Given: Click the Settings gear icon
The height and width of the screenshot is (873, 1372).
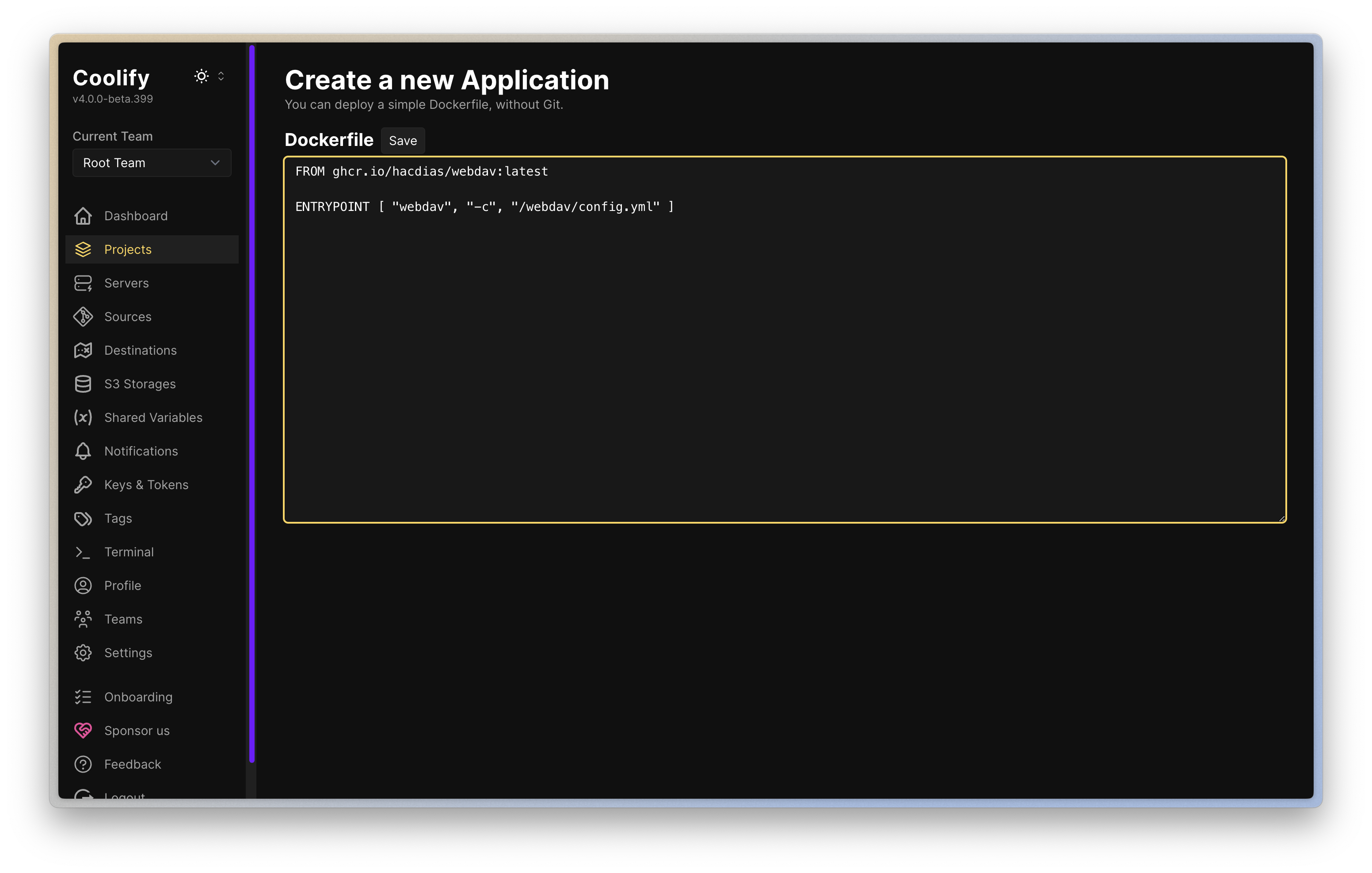Looking at the screenshot, I should tap(83, 652).
